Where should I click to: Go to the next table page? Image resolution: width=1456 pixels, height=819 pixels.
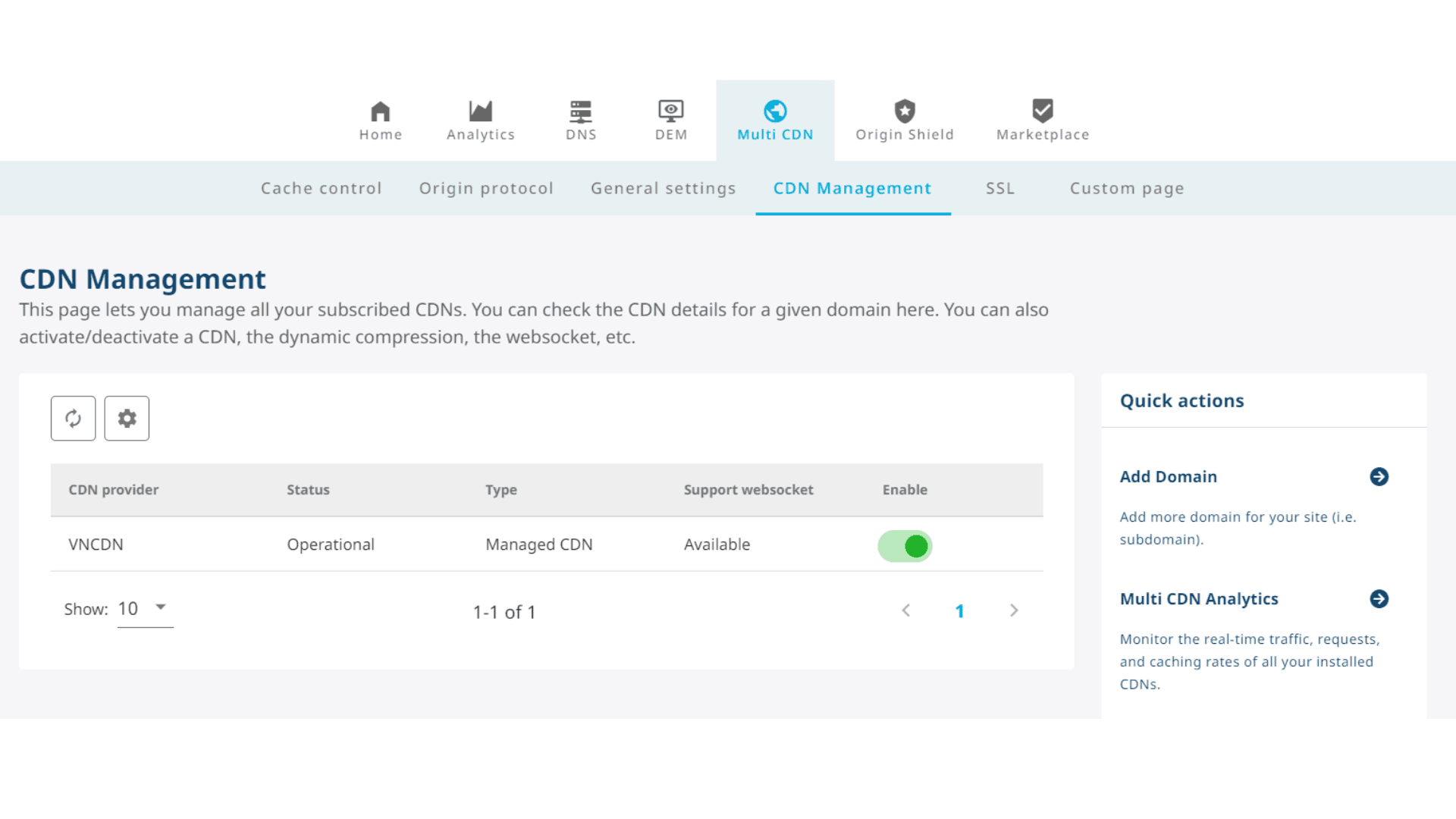(1014, 611)
